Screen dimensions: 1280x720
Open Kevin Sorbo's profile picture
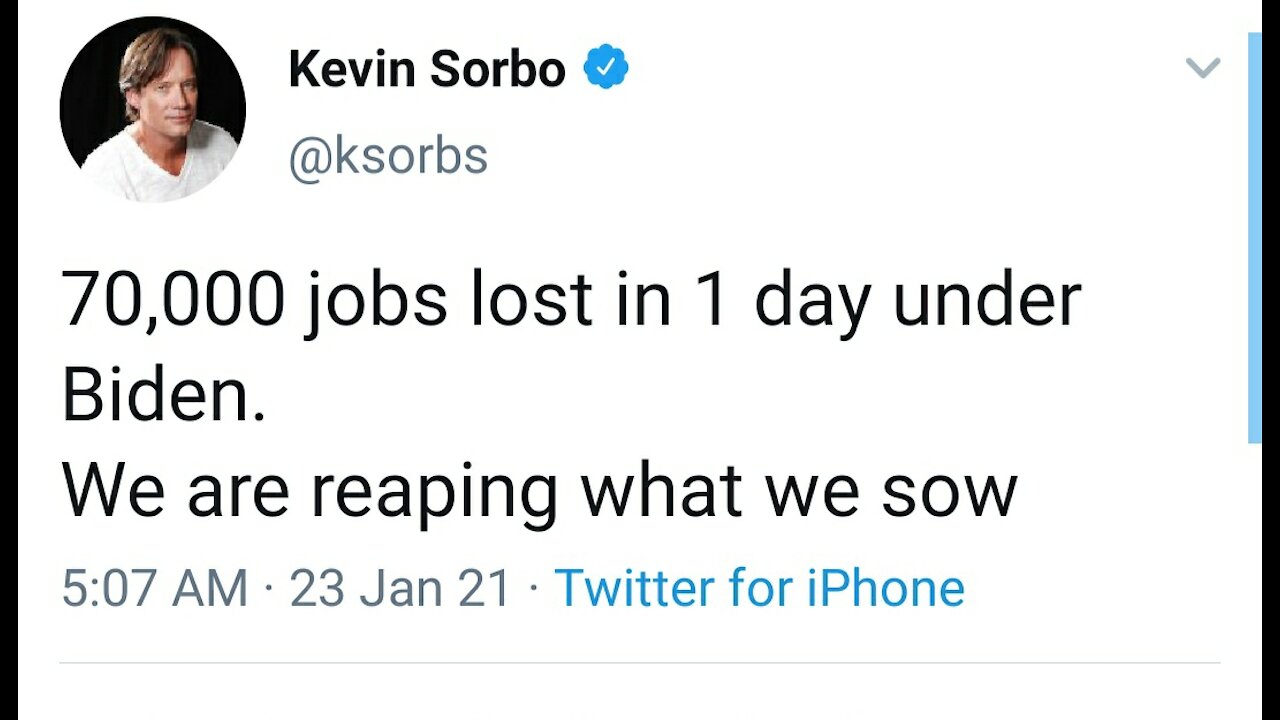click(x=152, y=108)
